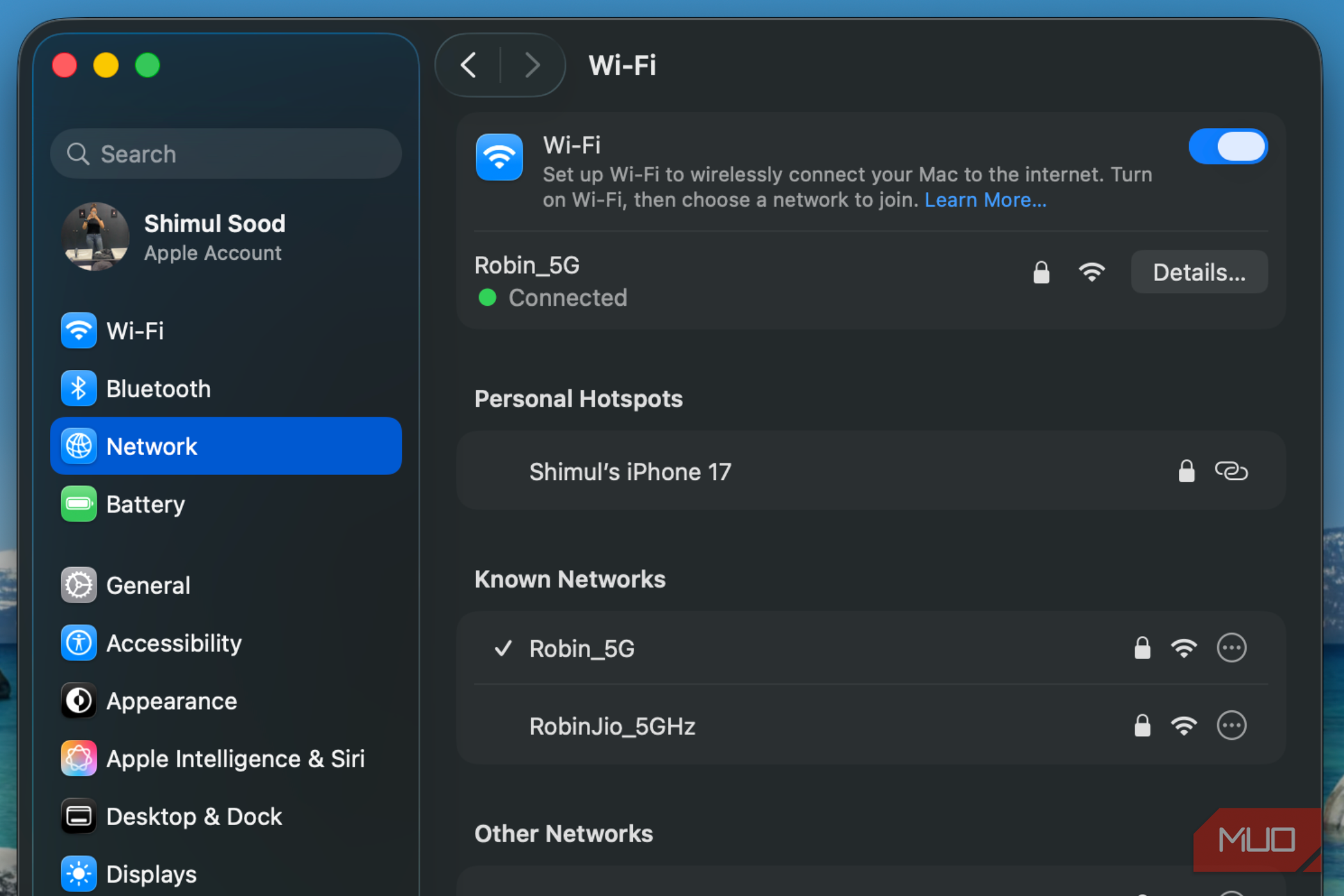Click the Network globe icon in sidebar
This screenshot has width=1344, height=896.
79,446
